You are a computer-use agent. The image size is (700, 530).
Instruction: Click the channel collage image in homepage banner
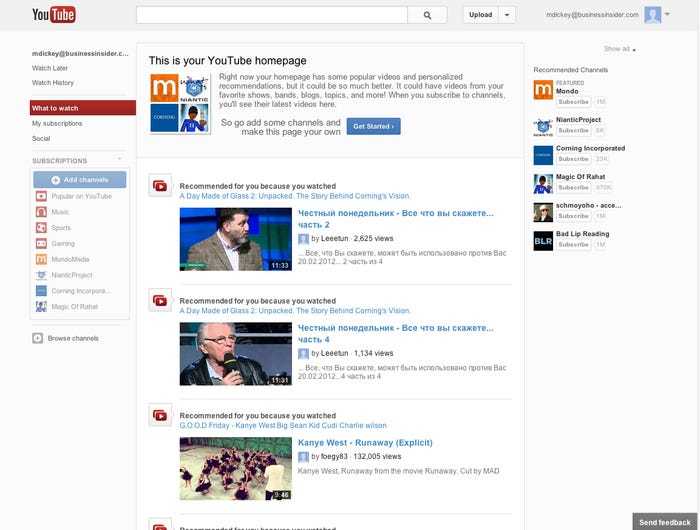[x=180, y=103]
